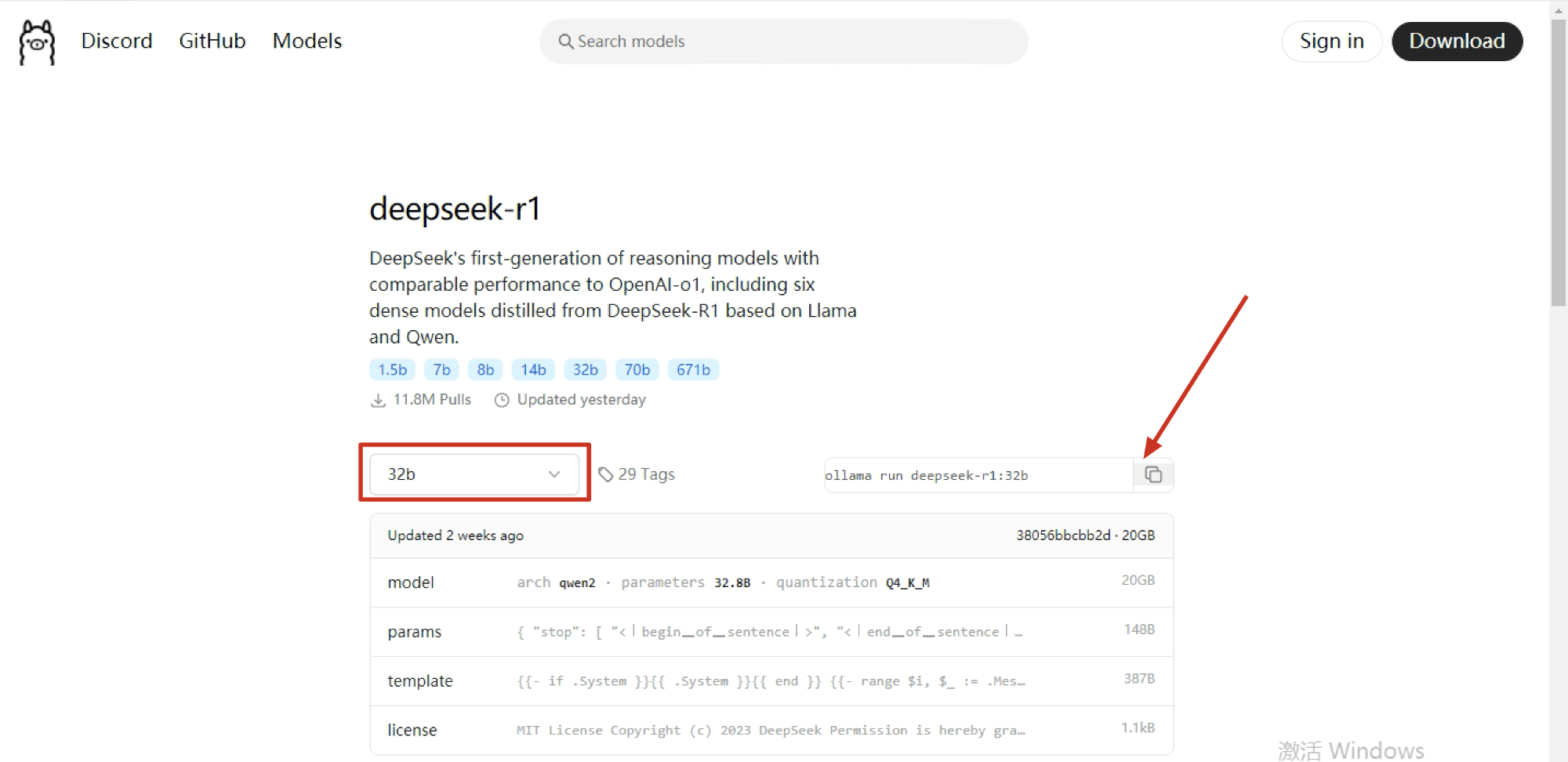Choose the 671b model badge

(x=693, y=370)
